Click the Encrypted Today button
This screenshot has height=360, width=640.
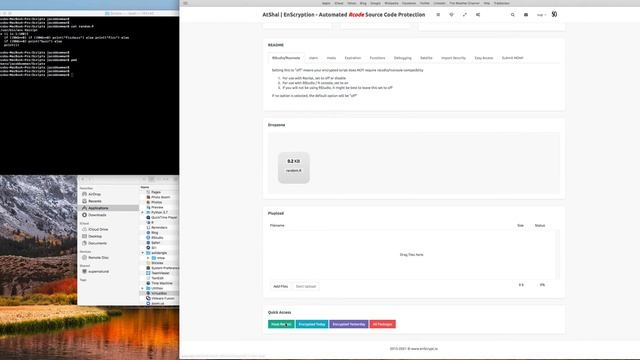pos(312,324)
